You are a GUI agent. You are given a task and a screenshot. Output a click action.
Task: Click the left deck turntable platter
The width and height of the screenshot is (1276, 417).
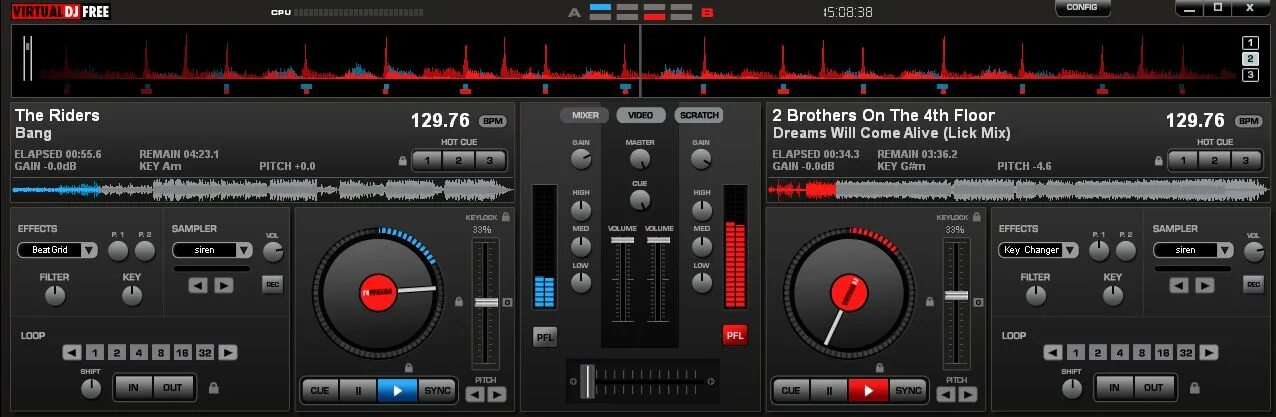pyautogui.click(x=377, y=293)
